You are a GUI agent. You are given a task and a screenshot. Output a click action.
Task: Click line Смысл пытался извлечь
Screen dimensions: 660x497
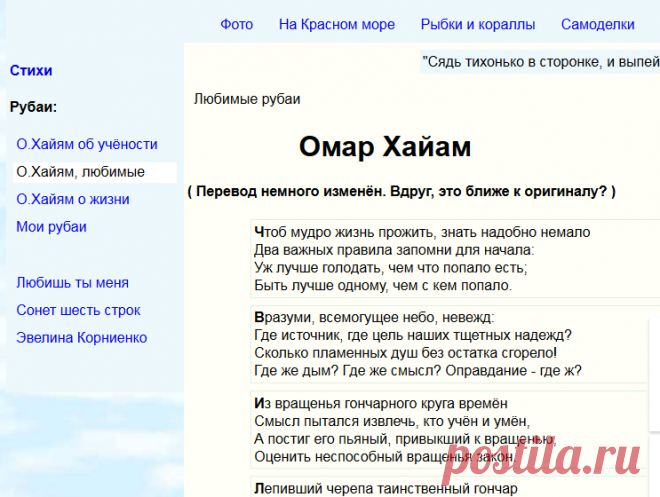(392, 421)
